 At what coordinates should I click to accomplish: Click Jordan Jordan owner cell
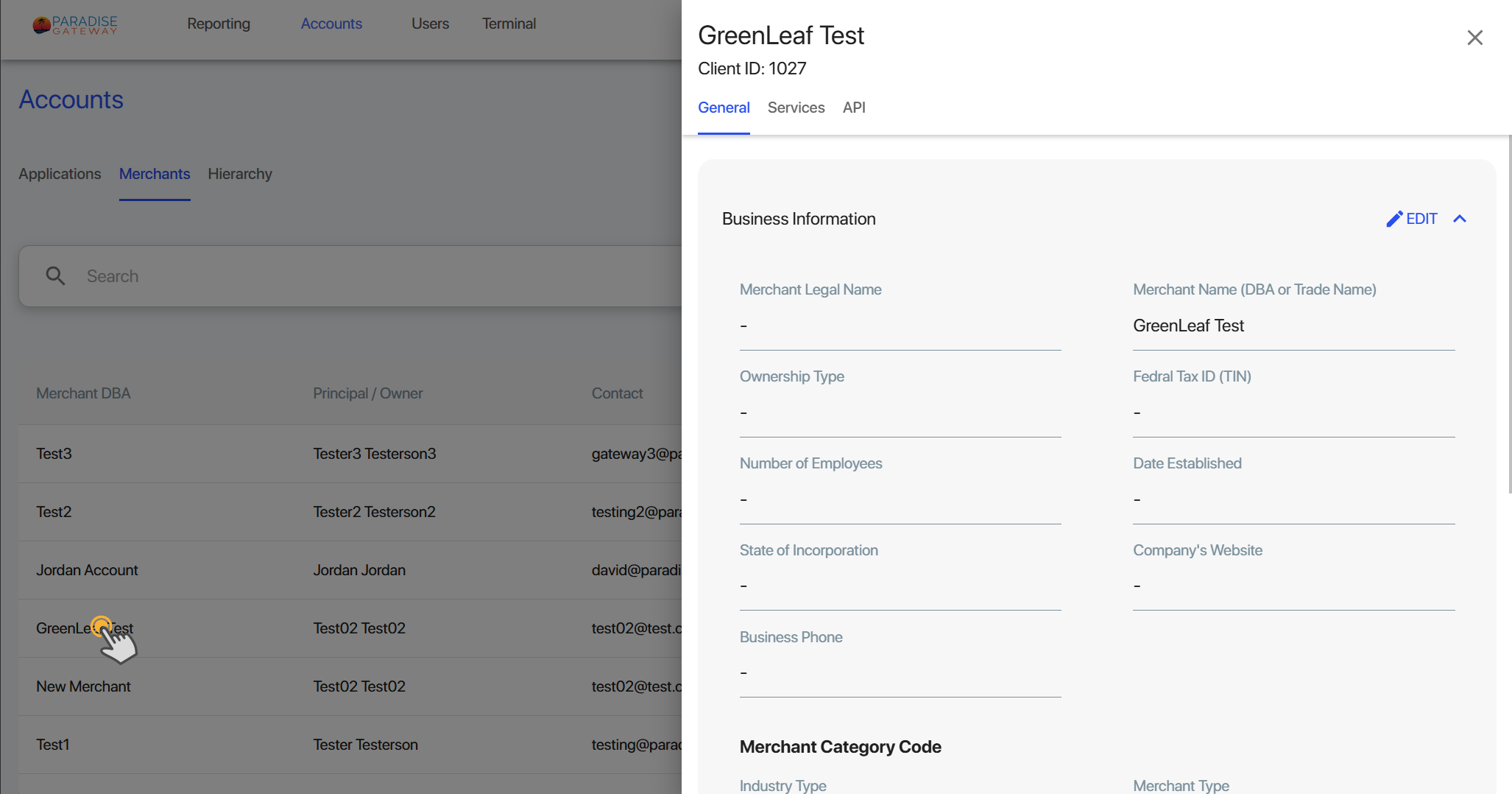359,570
